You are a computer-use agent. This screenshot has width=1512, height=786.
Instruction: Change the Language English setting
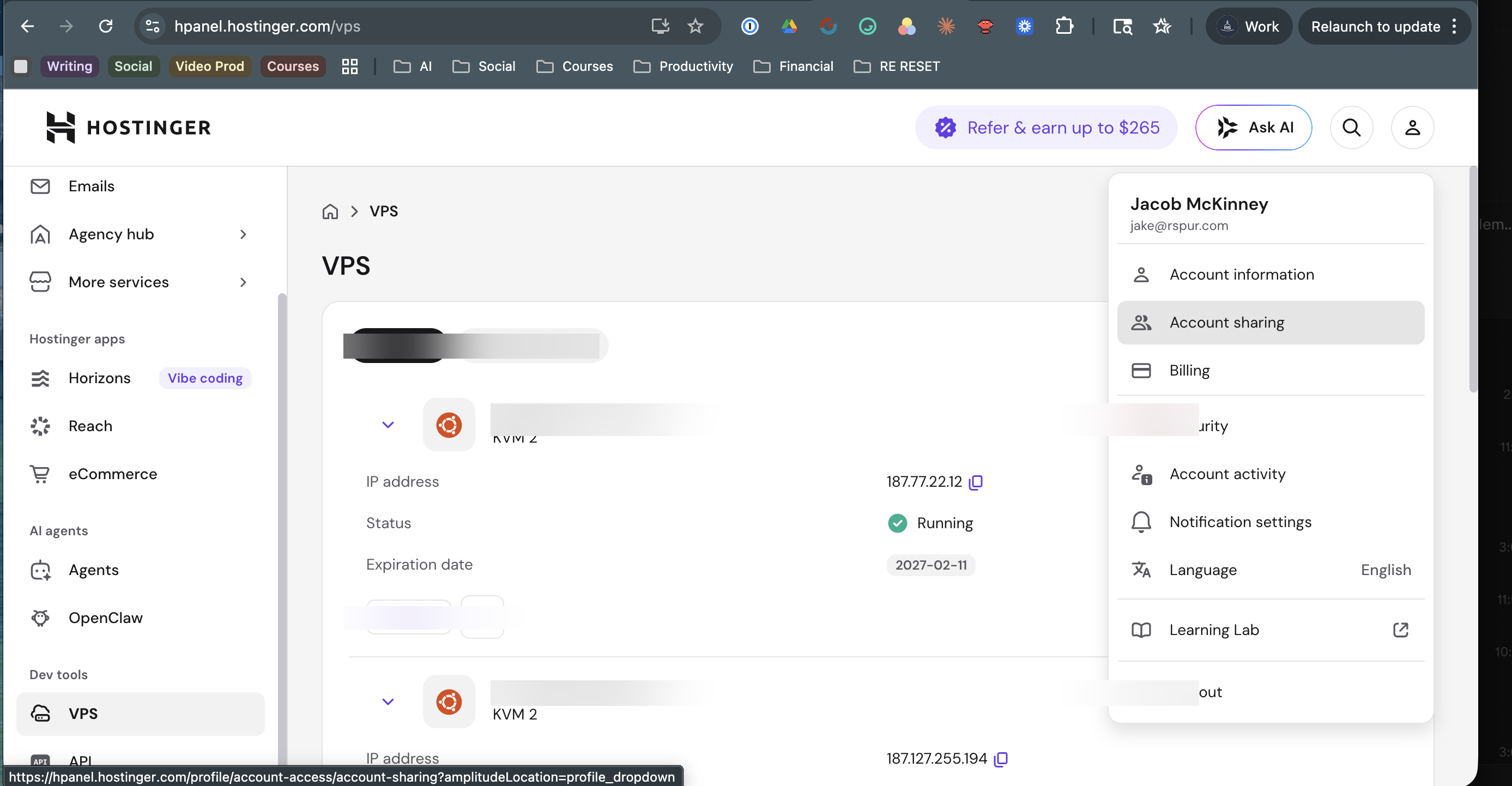click(x=1270, y=570)
